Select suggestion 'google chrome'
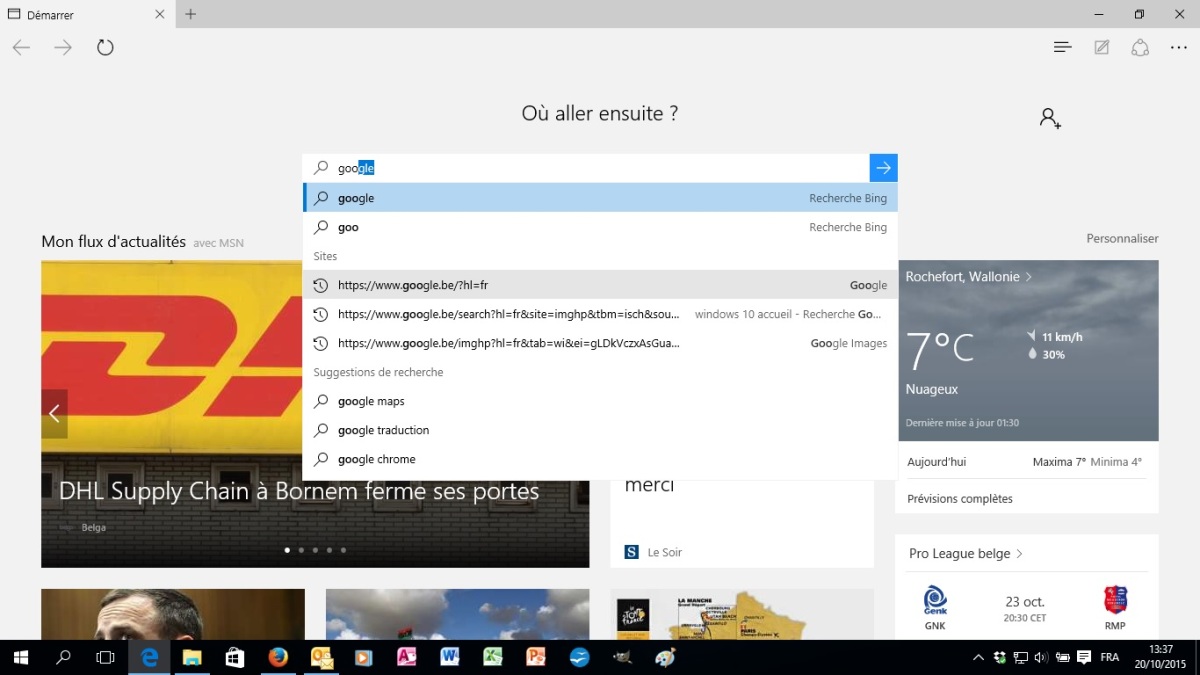Screen dimensions: 1200x675 [x=600, y=459]
